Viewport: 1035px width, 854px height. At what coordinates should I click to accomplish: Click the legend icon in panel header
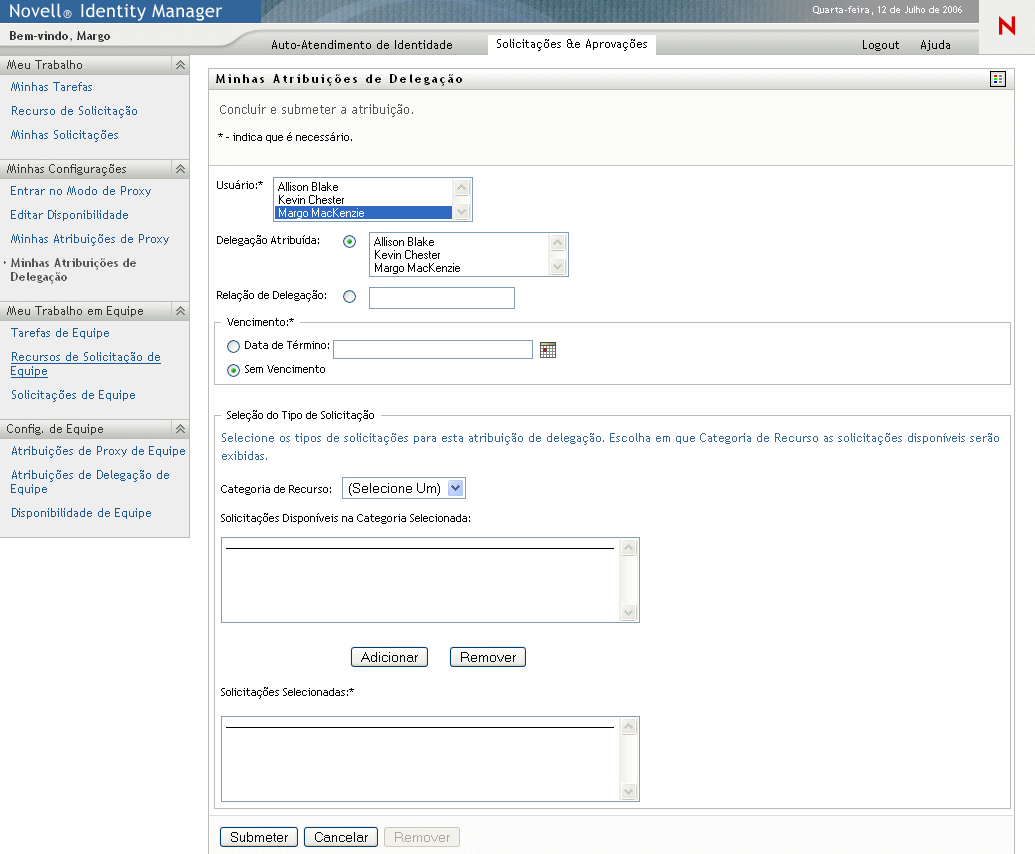point(997,79)
